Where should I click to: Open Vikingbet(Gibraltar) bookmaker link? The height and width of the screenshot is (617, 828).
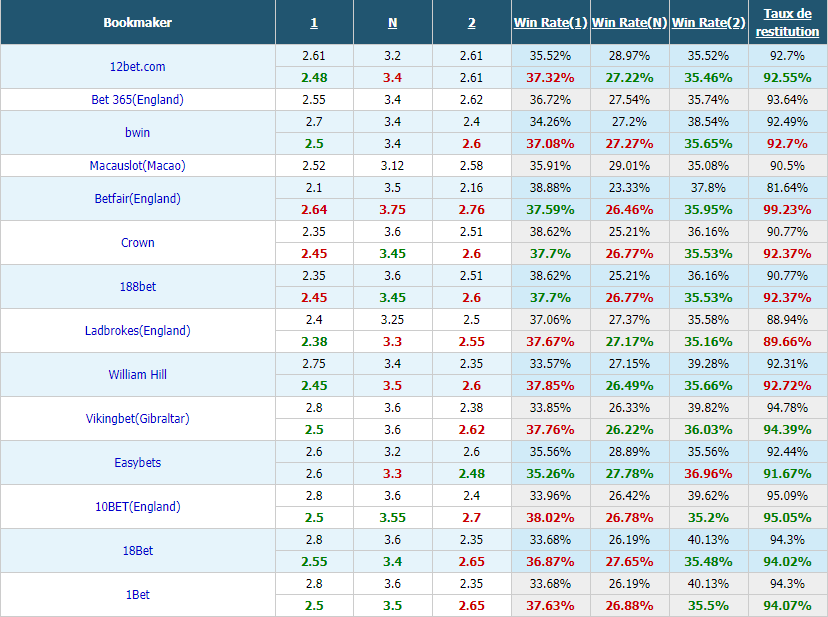point(137,418)
